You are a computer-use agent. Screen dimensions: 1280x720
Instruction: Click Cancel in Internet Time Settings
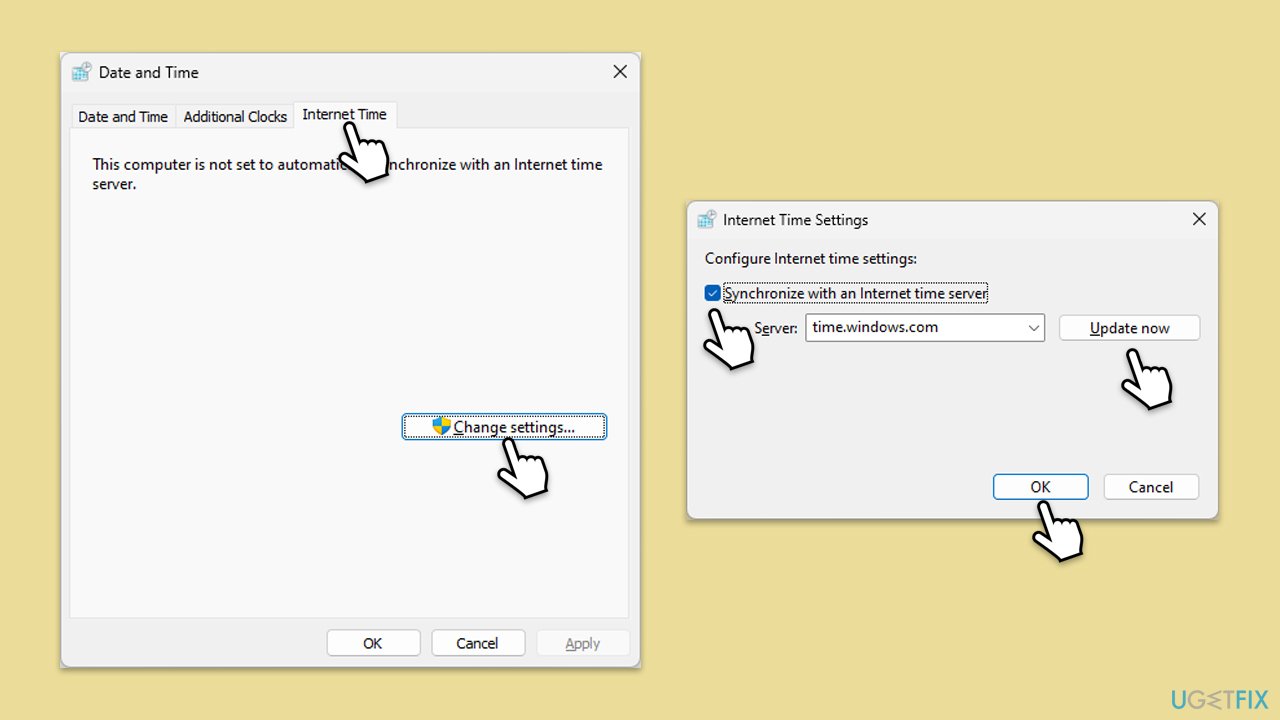pos(1151,487)
